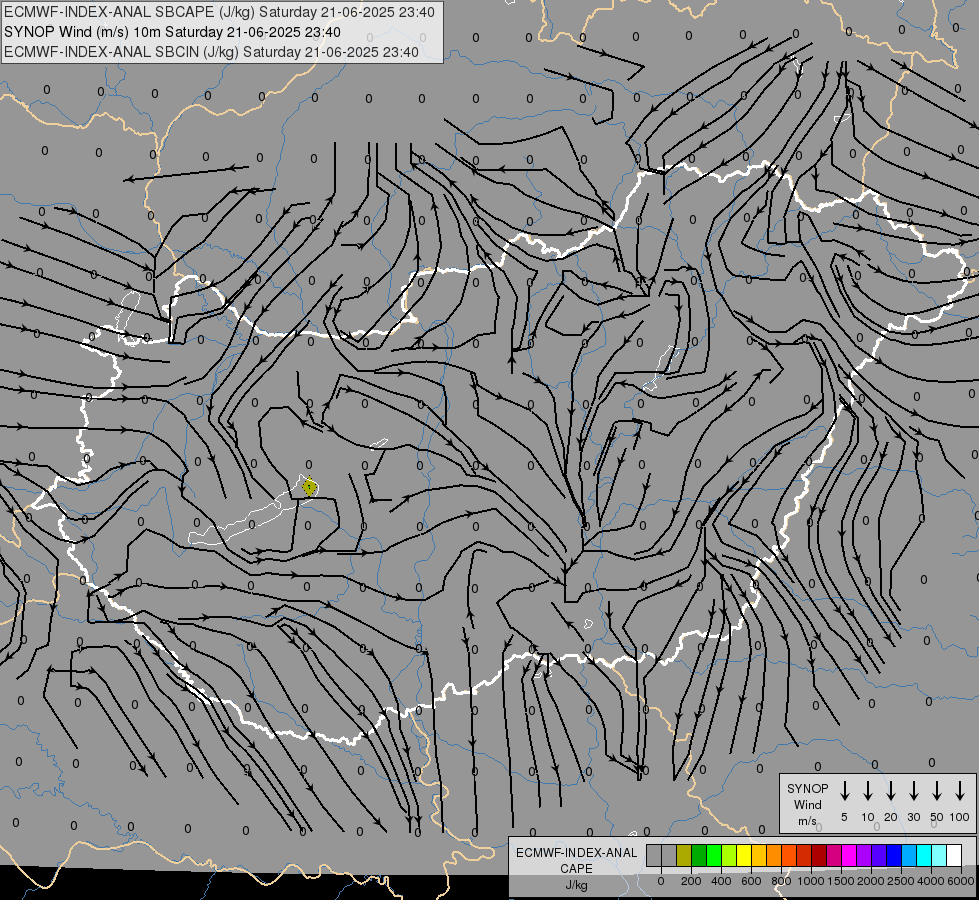Click the 10 m/s wind arrow in legend
The height and width of the screenshot is (900, 979).
[x=868, y=790]
